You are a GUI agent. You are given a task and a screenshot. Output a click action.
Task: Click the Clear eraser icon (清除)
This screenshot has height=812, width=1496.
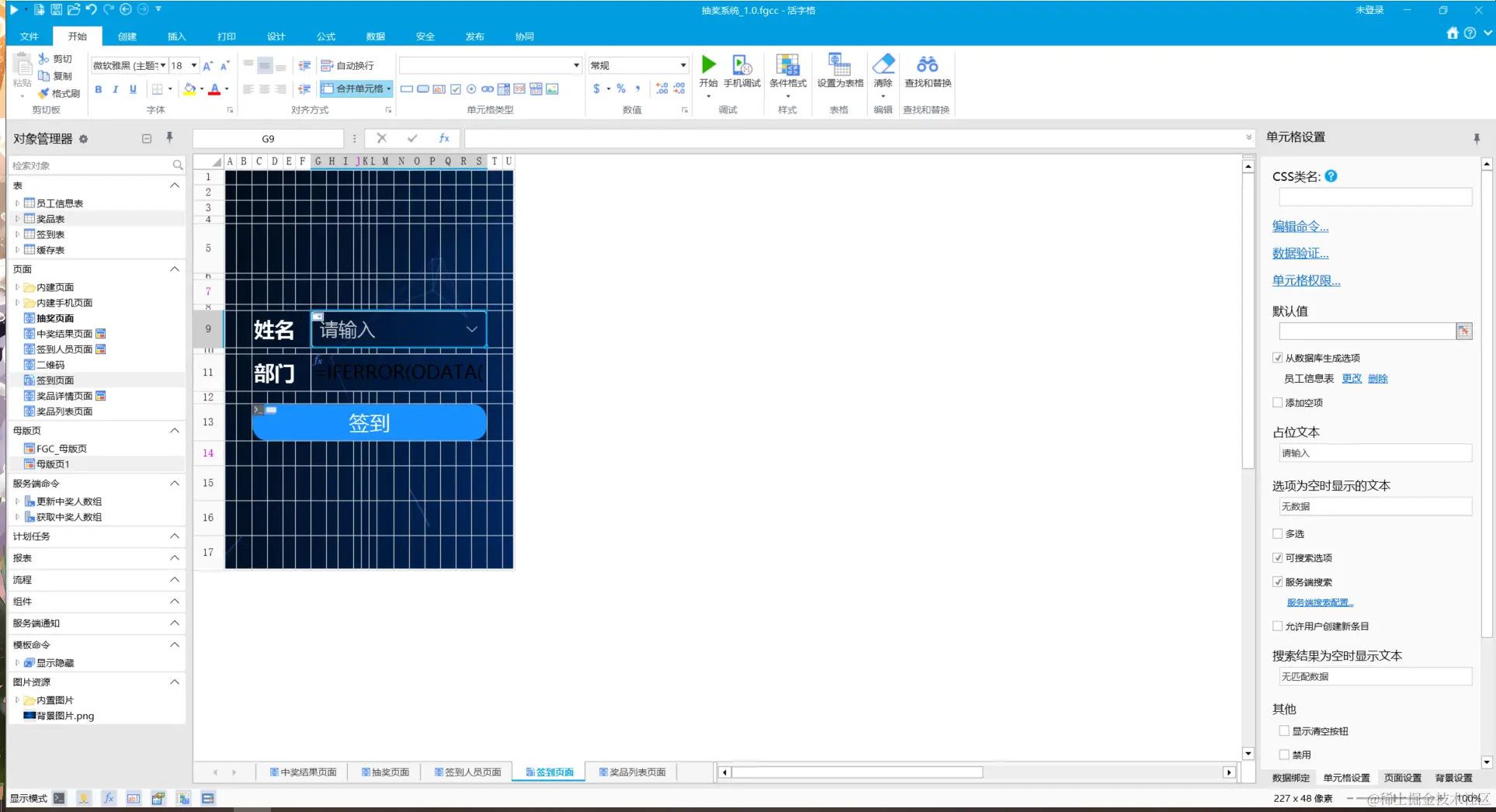click(883, 64)
